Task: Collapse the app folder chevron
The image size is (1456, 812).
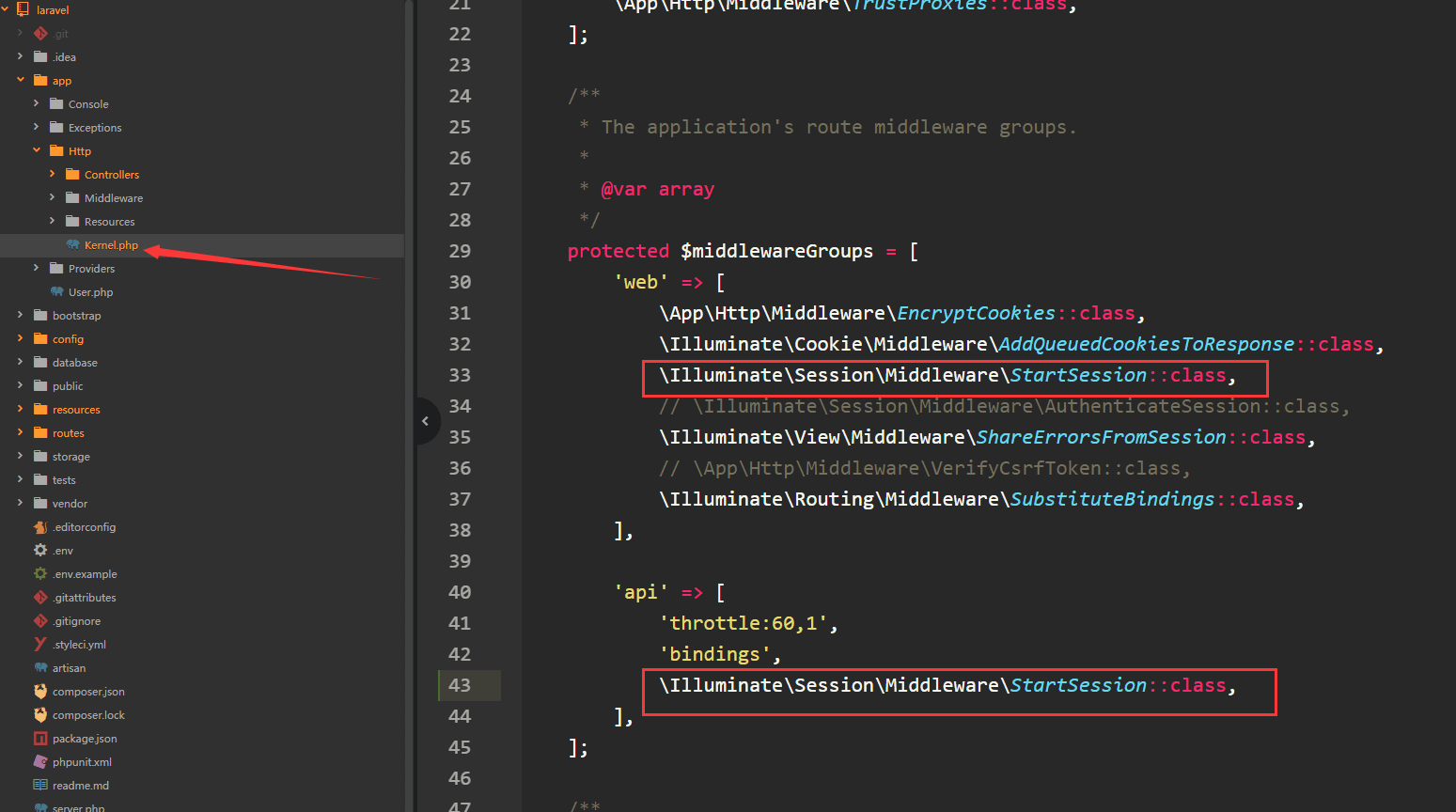Action: [20, 80]
